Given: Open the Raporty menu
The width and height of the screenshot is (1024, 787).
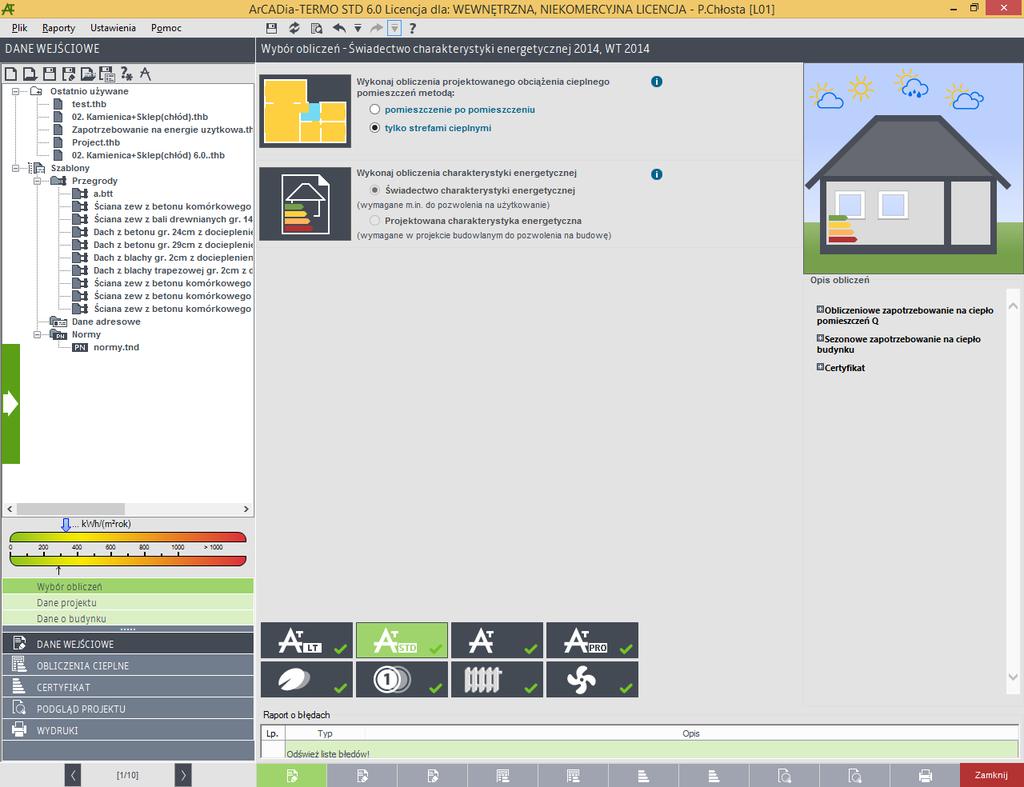Looking at the screenshot, I should (59, 28).
